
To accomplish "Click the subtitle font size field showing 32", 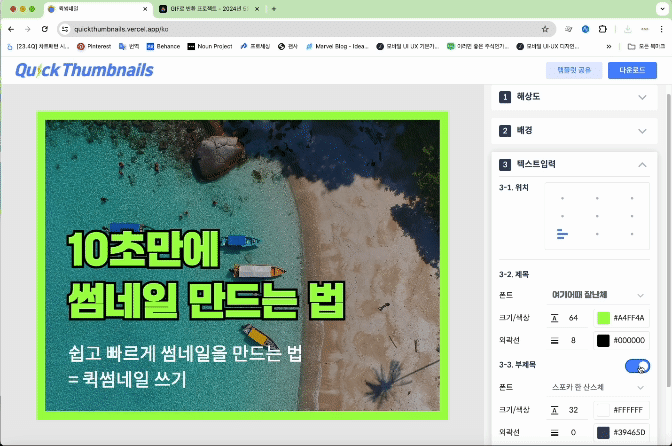I will click(573, 410).
